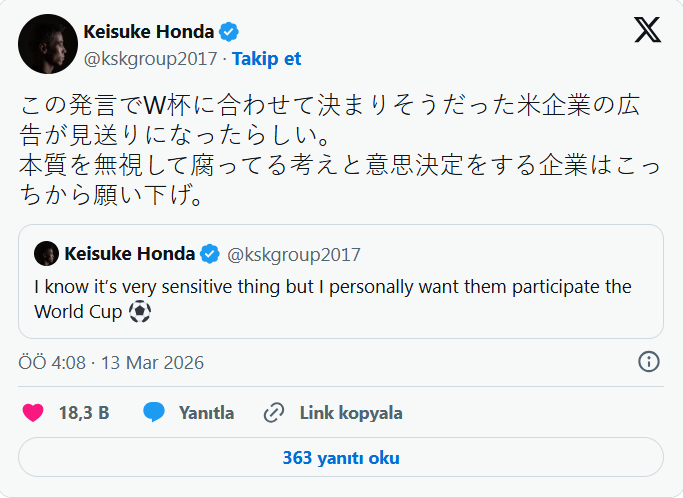The width and height of the screenshot is (683, 498).
Task: Click the reply speech bubble icon
Action: [154, 412]
